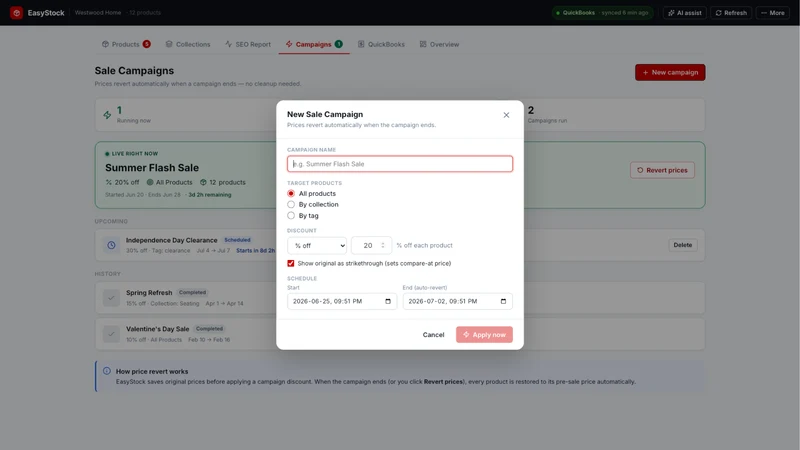Click the 3d 2h remaining text
Screen dimensions: 800x450
[x=210, y=195]
